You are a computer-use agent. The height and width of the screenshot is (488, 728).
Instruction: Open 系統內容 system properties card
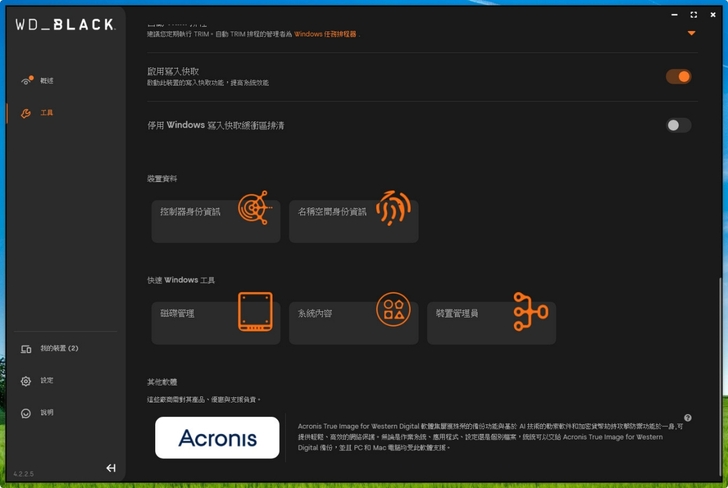354,323
